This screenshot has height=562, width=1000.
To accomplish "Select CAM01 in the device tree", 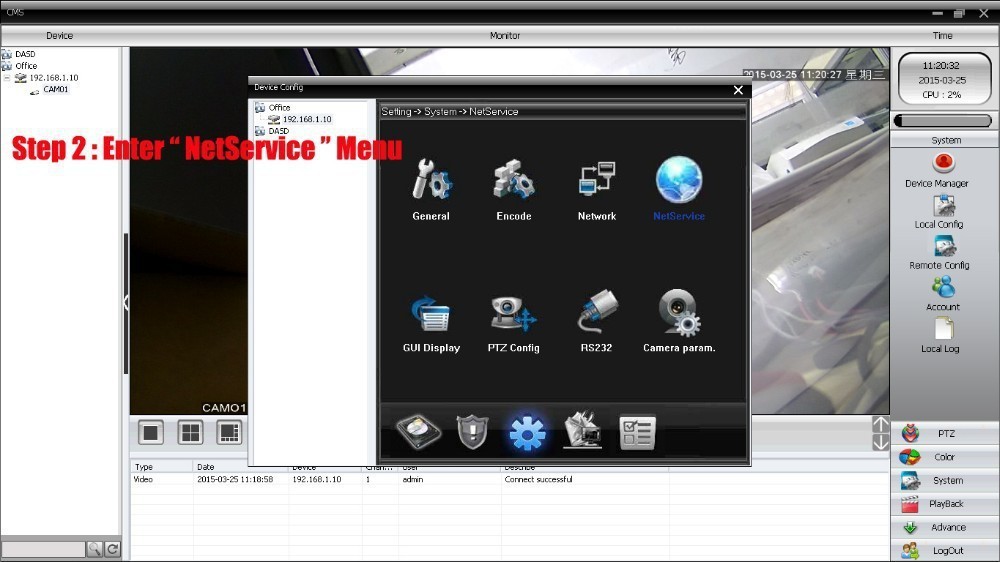I will pyautogui.click(x=55, y=89).
